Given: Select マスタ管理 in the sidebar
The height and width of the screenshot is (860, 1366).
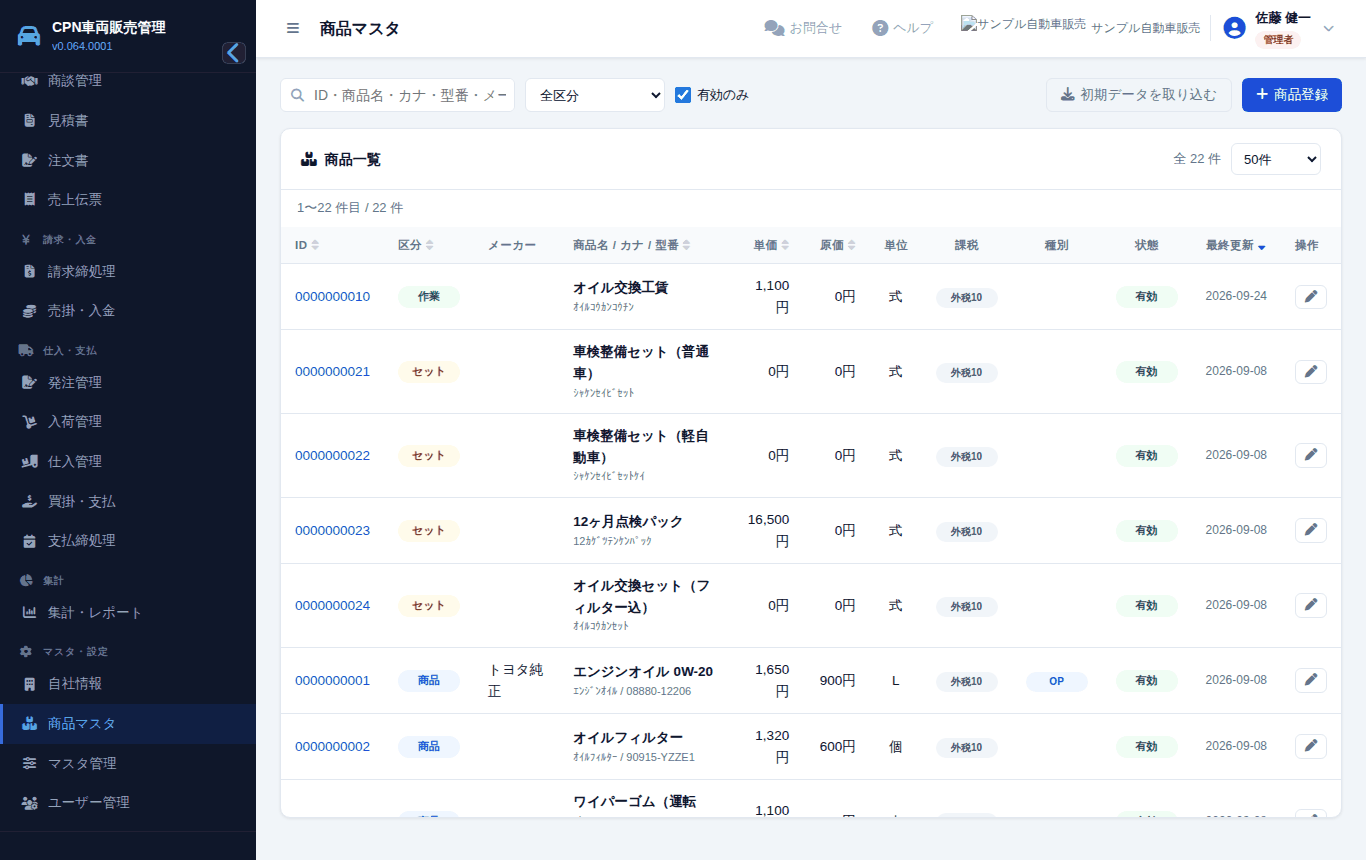Looking at the screenshot, I should point(128,763).
